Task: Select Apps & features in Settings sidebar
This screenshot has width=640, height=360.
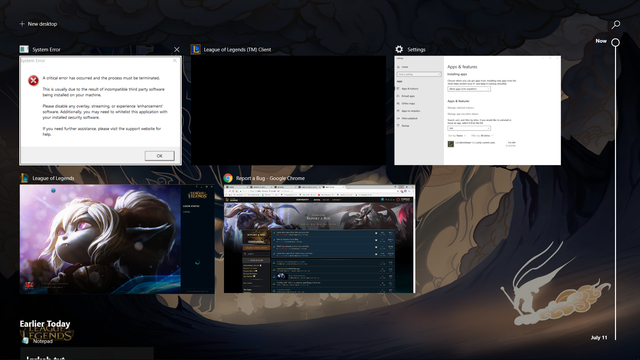Action: point(409,89)
